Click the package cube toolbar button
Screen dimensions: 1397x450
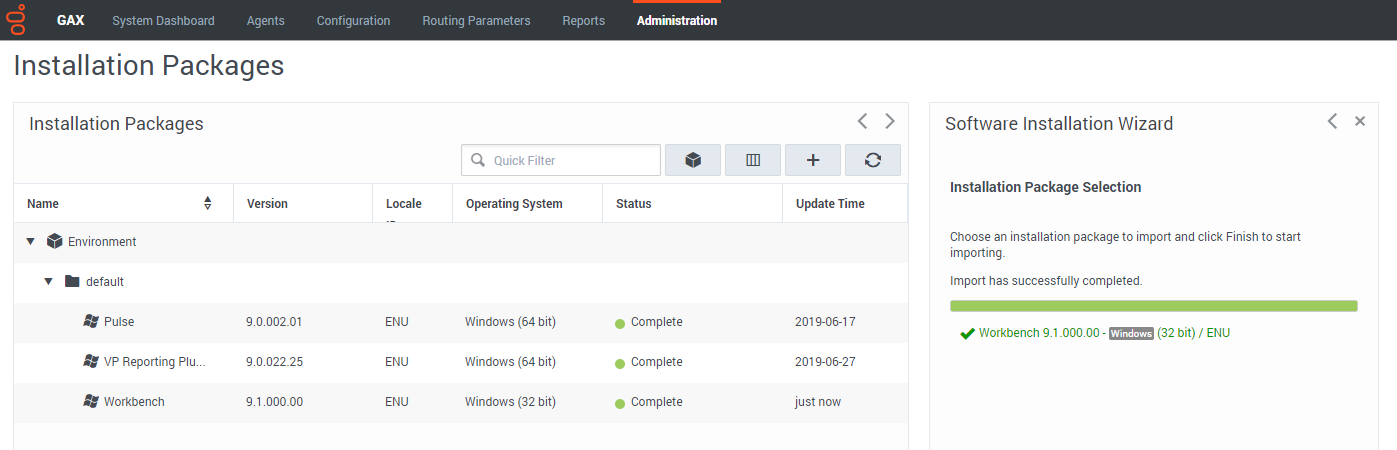[x=693, y=160]
